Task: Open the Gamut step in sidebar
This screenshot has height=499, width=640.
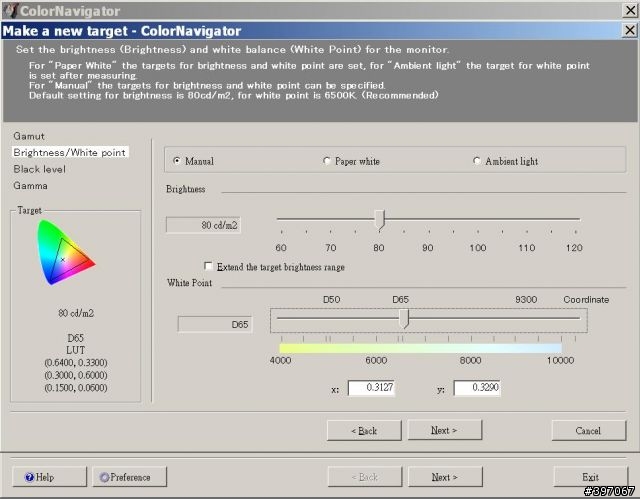Action: [x=29, y=136]
